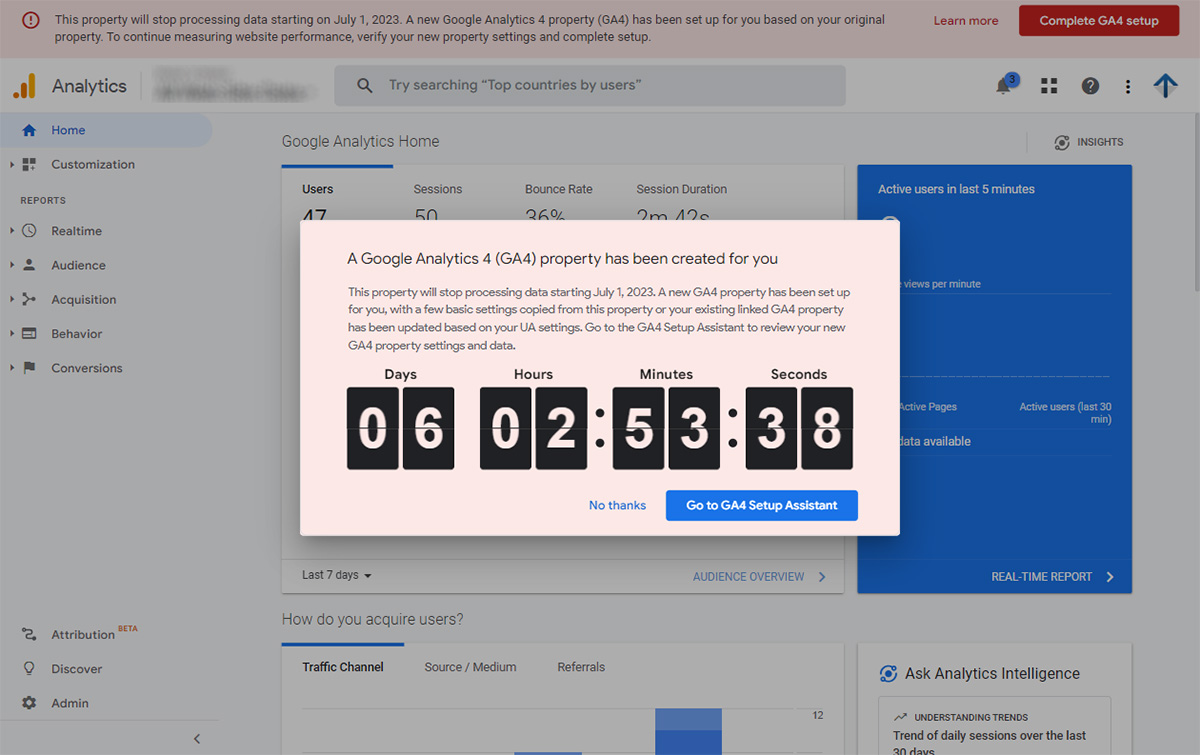The image size is (1200, 755).
Task: Switch to Source / Medium tab
Action: [470, 667]
